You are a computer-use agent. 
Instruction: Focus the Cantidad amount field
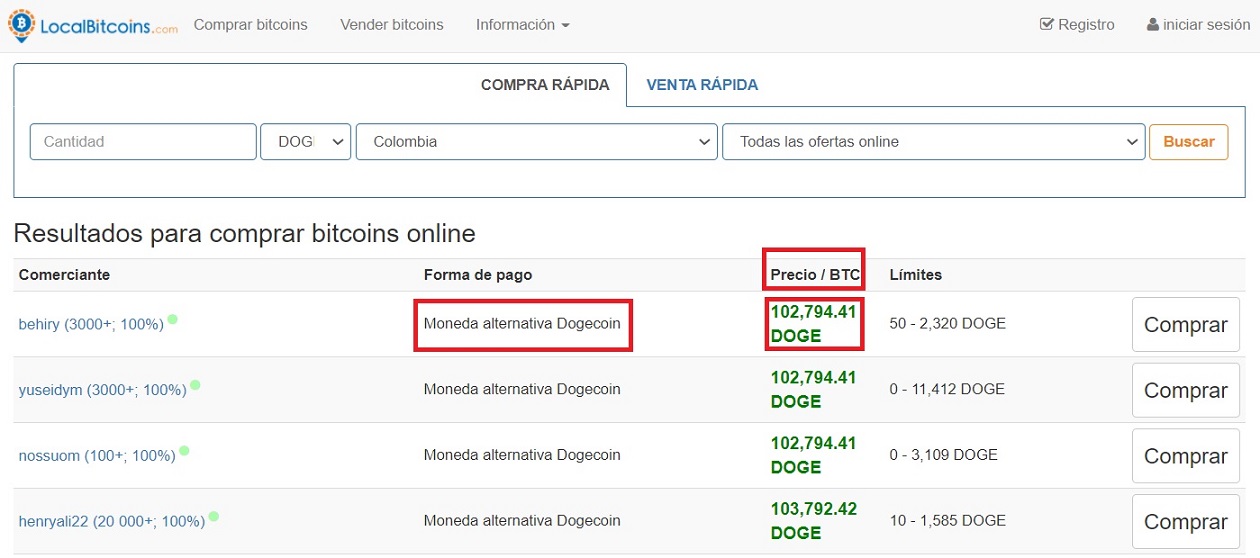click(x=143, y=142)
